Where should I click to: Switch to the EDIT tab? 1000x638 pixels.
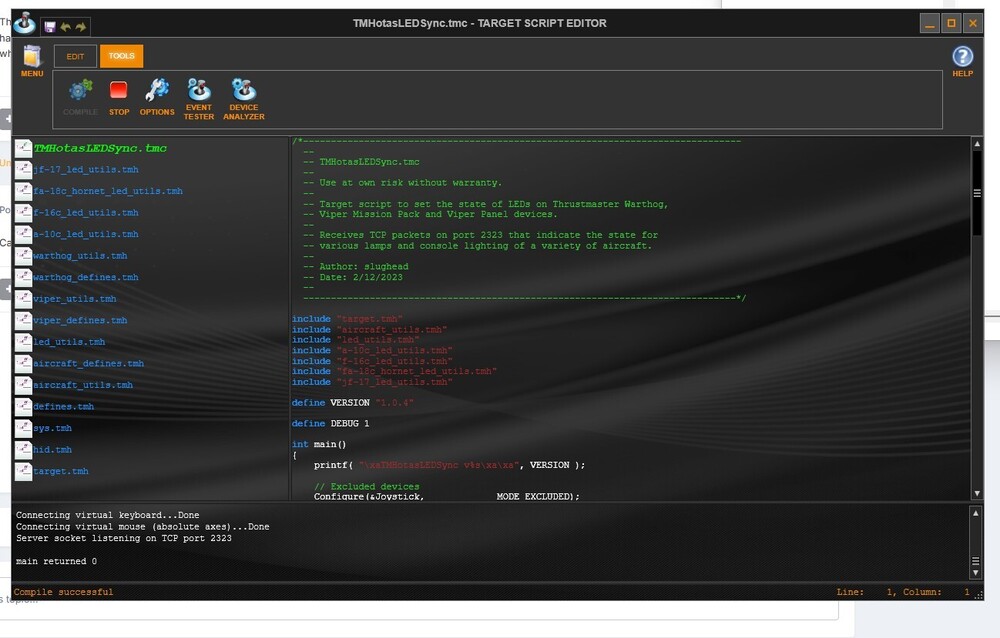point(75,55)
